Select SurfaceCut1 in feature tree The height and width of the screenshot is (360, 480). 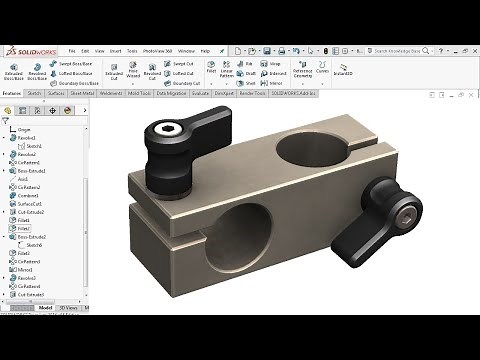click(25, 204)
